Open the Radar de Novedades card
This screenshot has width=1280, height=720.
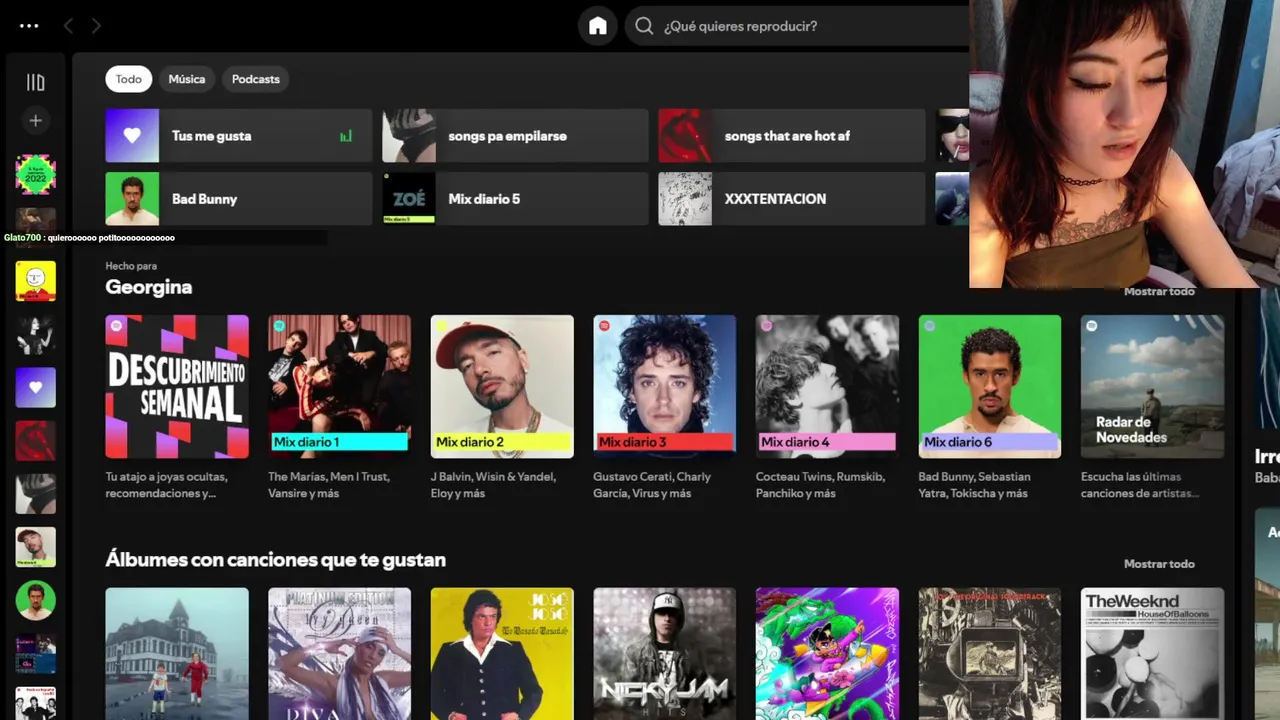[x=1152, y=387]
